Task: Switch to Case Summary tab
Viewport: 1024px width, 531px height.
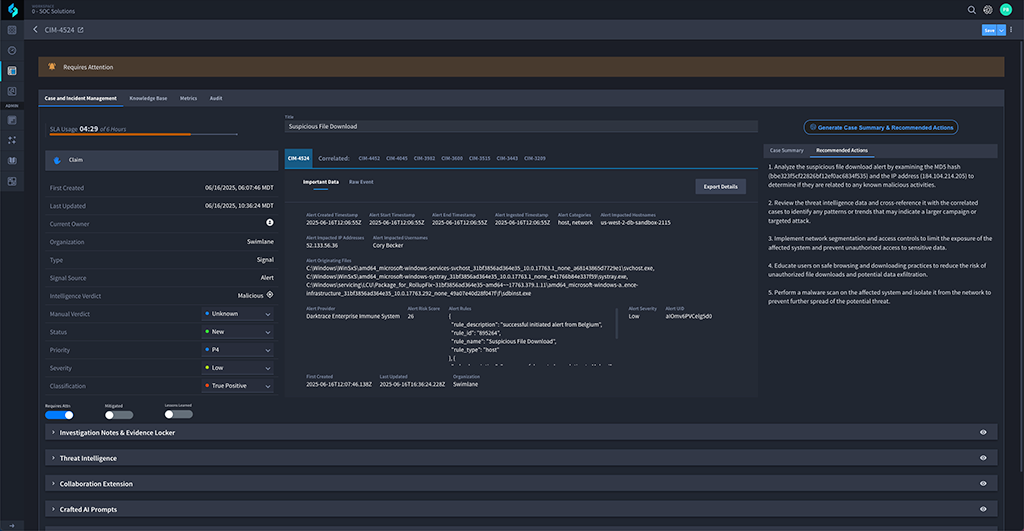Action: click(786, 150)
